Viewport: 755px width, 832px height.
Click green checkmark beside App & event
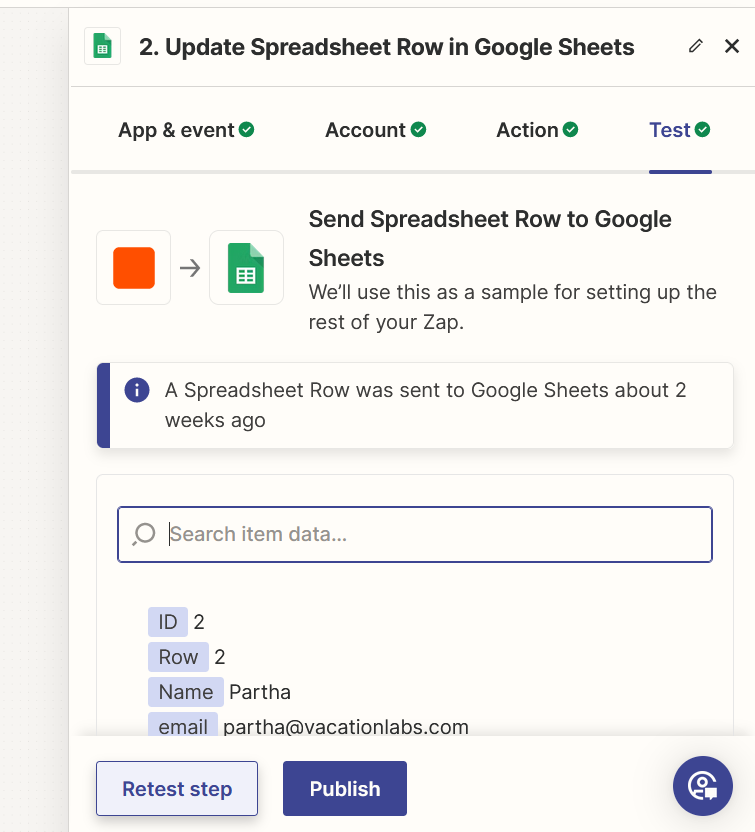[x=246, y=130]
